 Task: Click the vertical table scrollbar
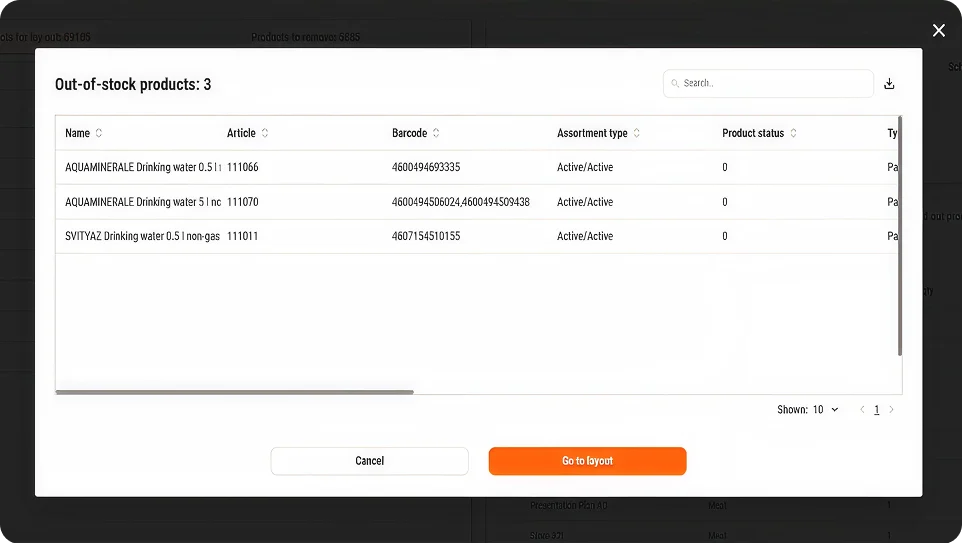(899, 236)
